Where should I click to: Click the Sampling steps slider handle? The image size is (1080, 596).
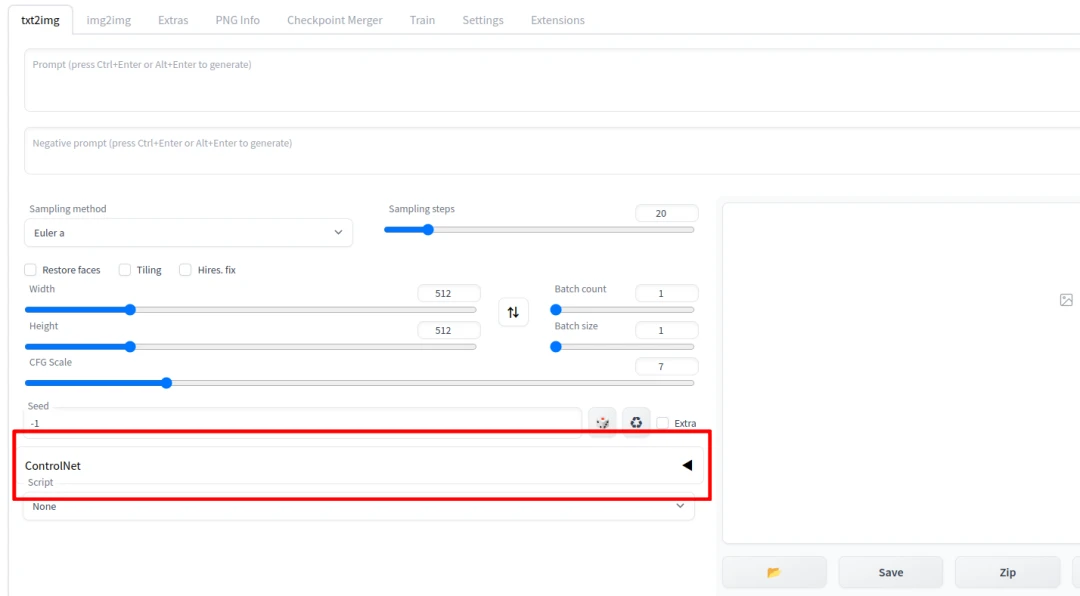pos(428,230)
